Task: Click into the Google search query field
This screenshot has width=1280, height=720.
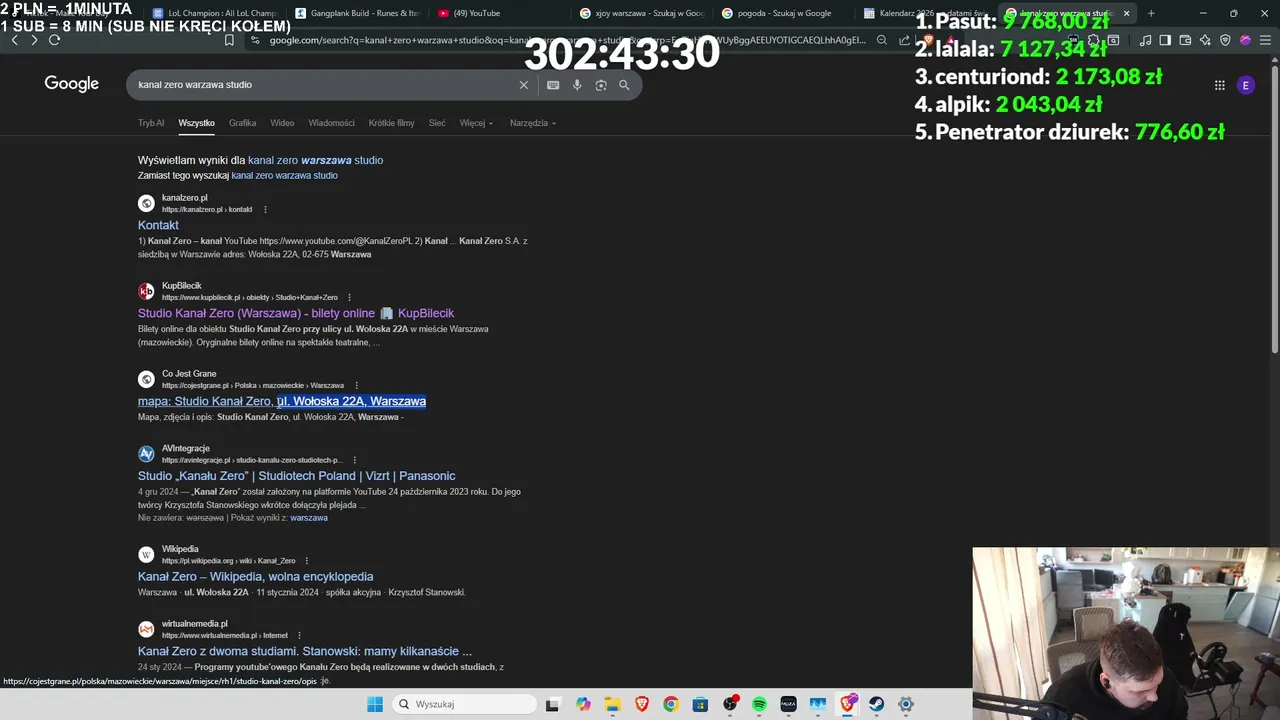Action: tap(325, 85)
